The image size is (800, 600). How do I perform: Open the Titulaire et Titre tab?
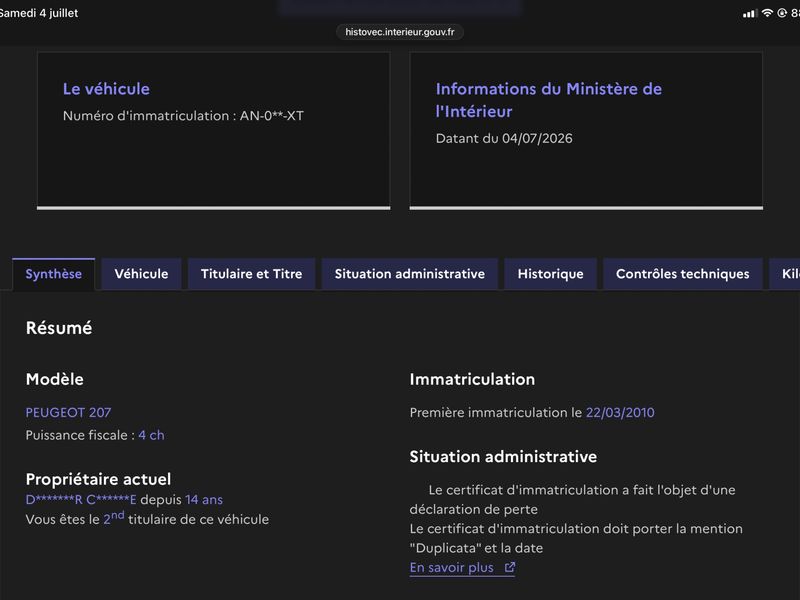252,274
